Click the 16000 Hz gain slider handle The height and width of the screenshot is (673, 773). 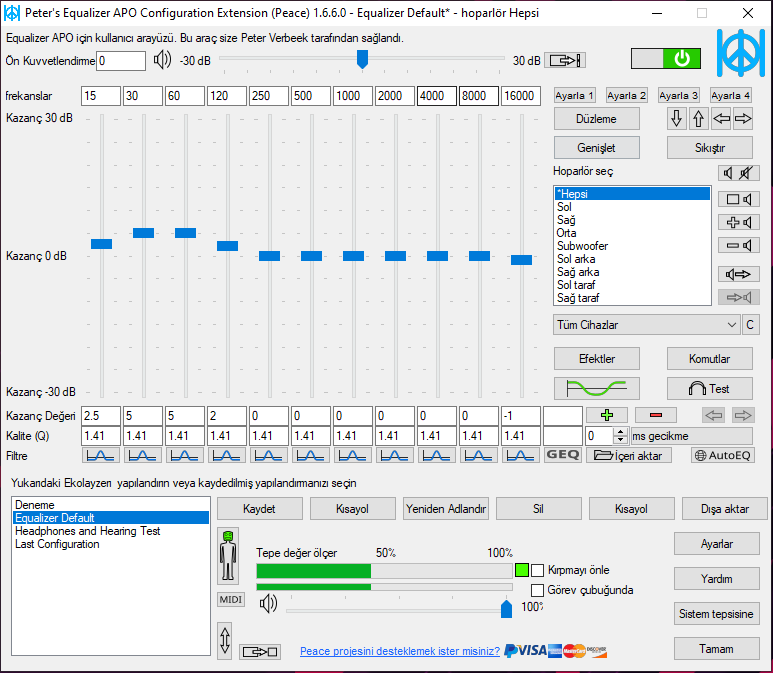[521, 260]
